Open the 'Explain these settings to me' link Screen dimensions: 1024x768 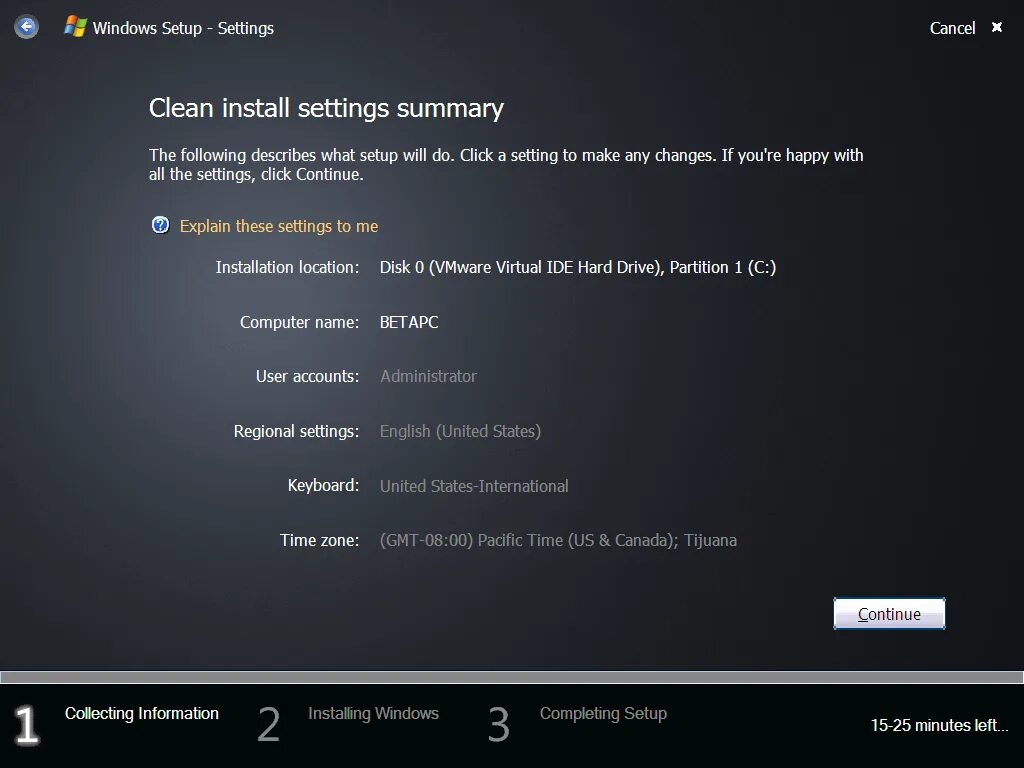pos(279,226)
